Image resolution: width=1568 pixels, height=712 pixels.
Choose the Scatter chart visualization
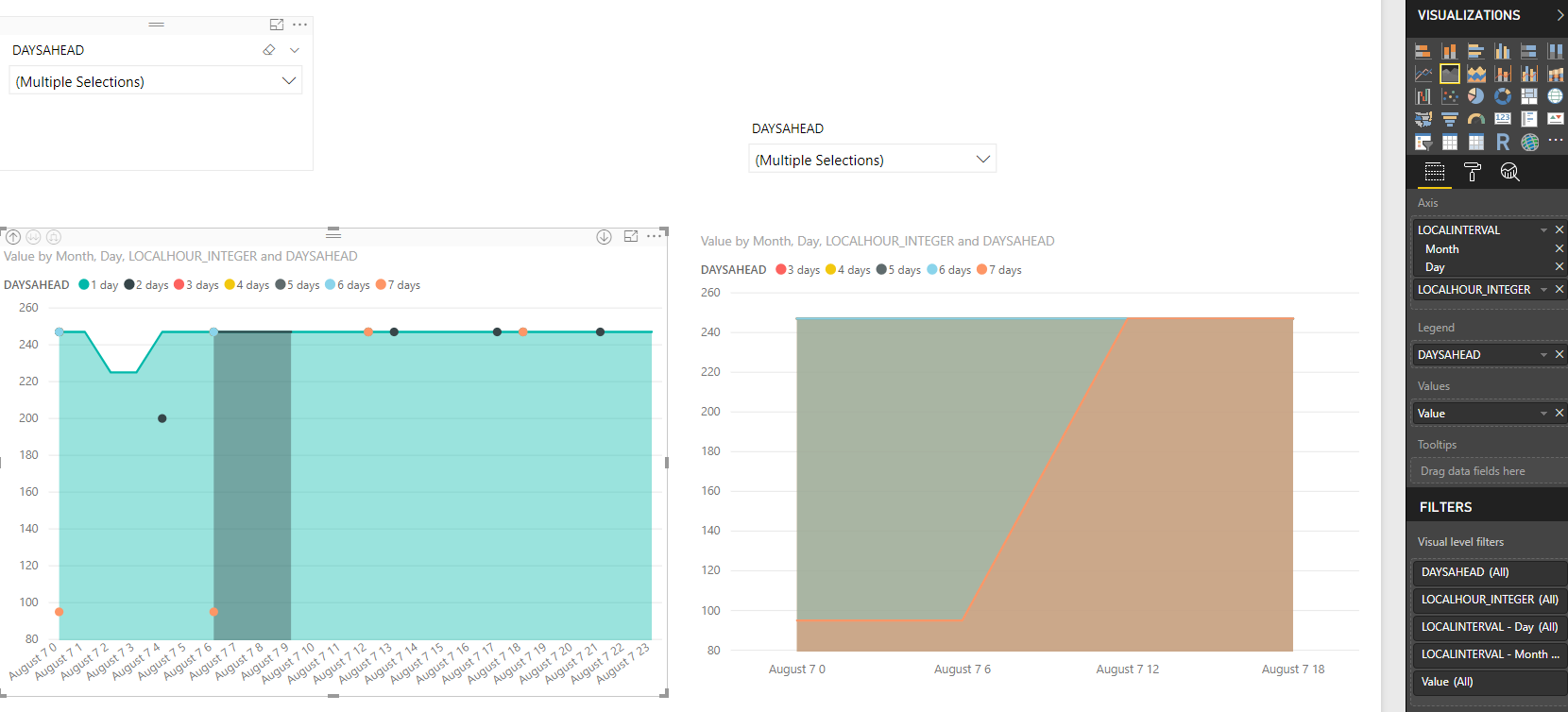click(x=1449, y=96)
